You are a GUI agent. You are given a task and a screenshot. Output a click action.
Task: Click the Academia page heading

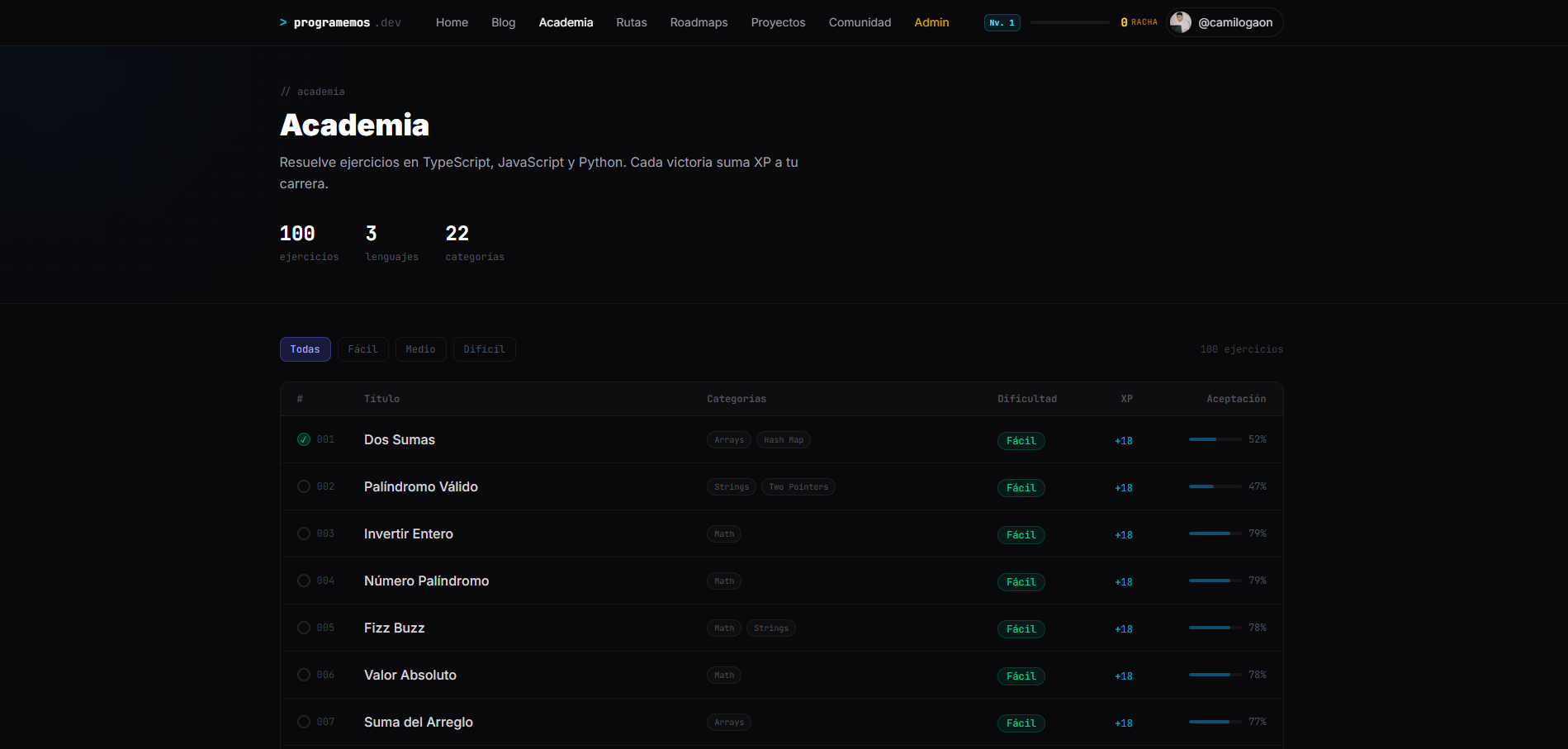pos(354,126)
